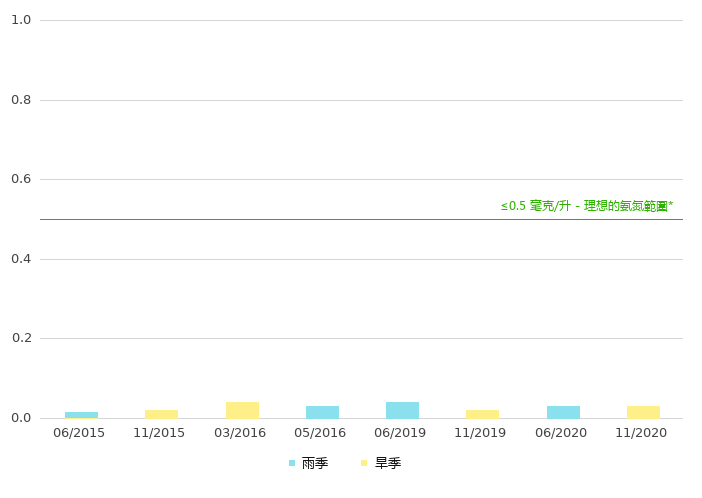Click the 06/2015 x-axis label
The width and height of the screenshot is (702, 498).
pyautogui.click(x=79, y=433)
